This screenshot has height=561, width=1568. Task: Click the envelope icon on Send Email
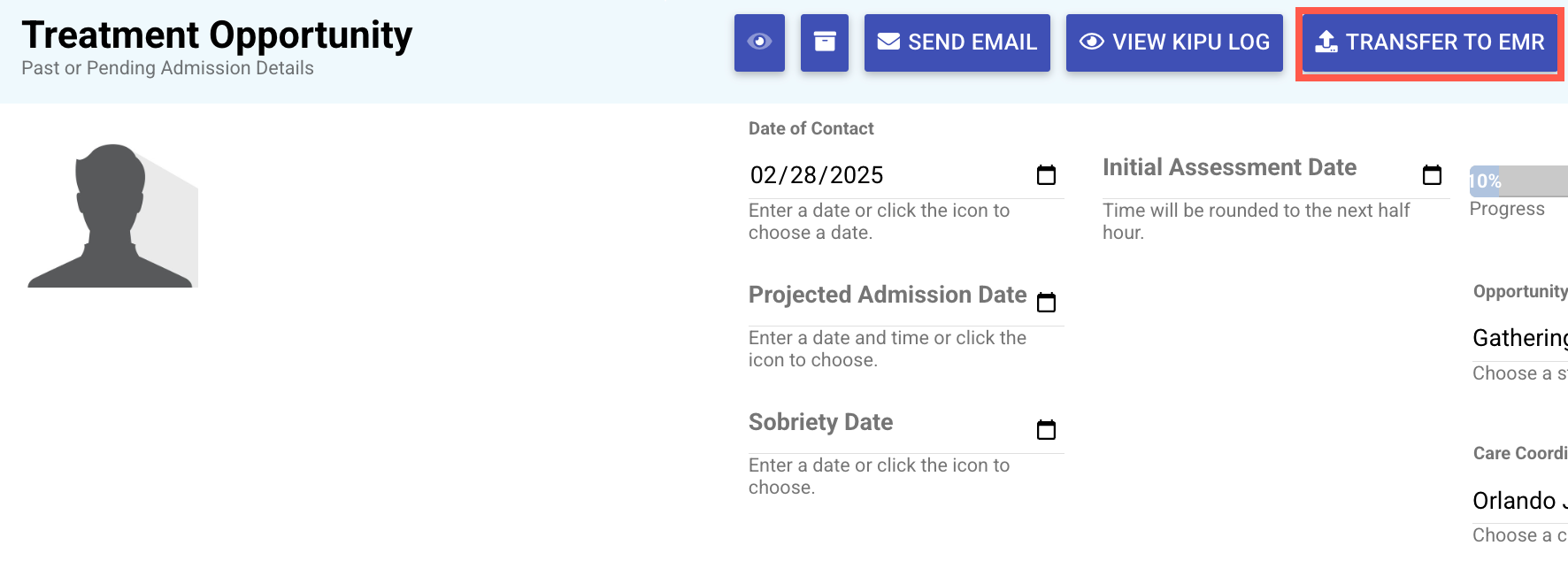click(888, 42)
